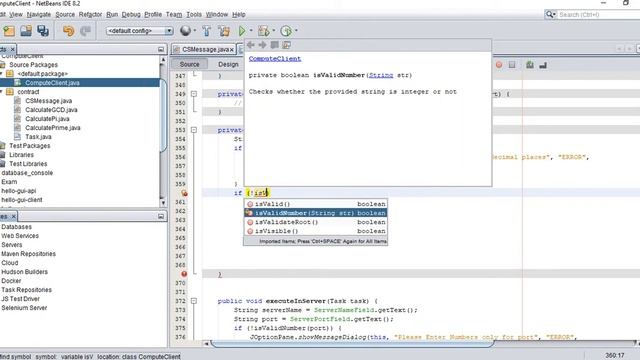Screen dimensions: 640x360
Task: Follow the ComputeClient link in Javadoc
Action: (275, 59)
